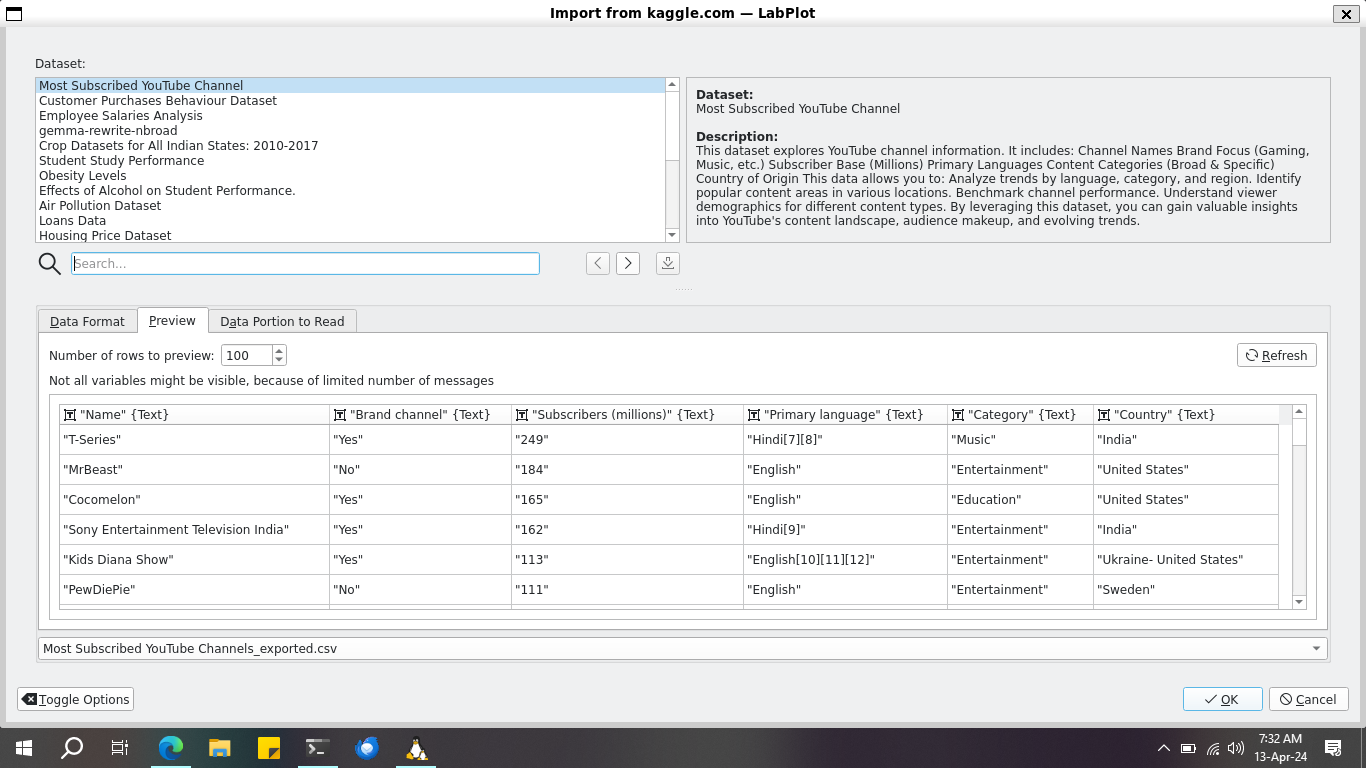Click the Refresh button
The width and height of the screenshot is (1366, 768).
[x=1277, y=355]
